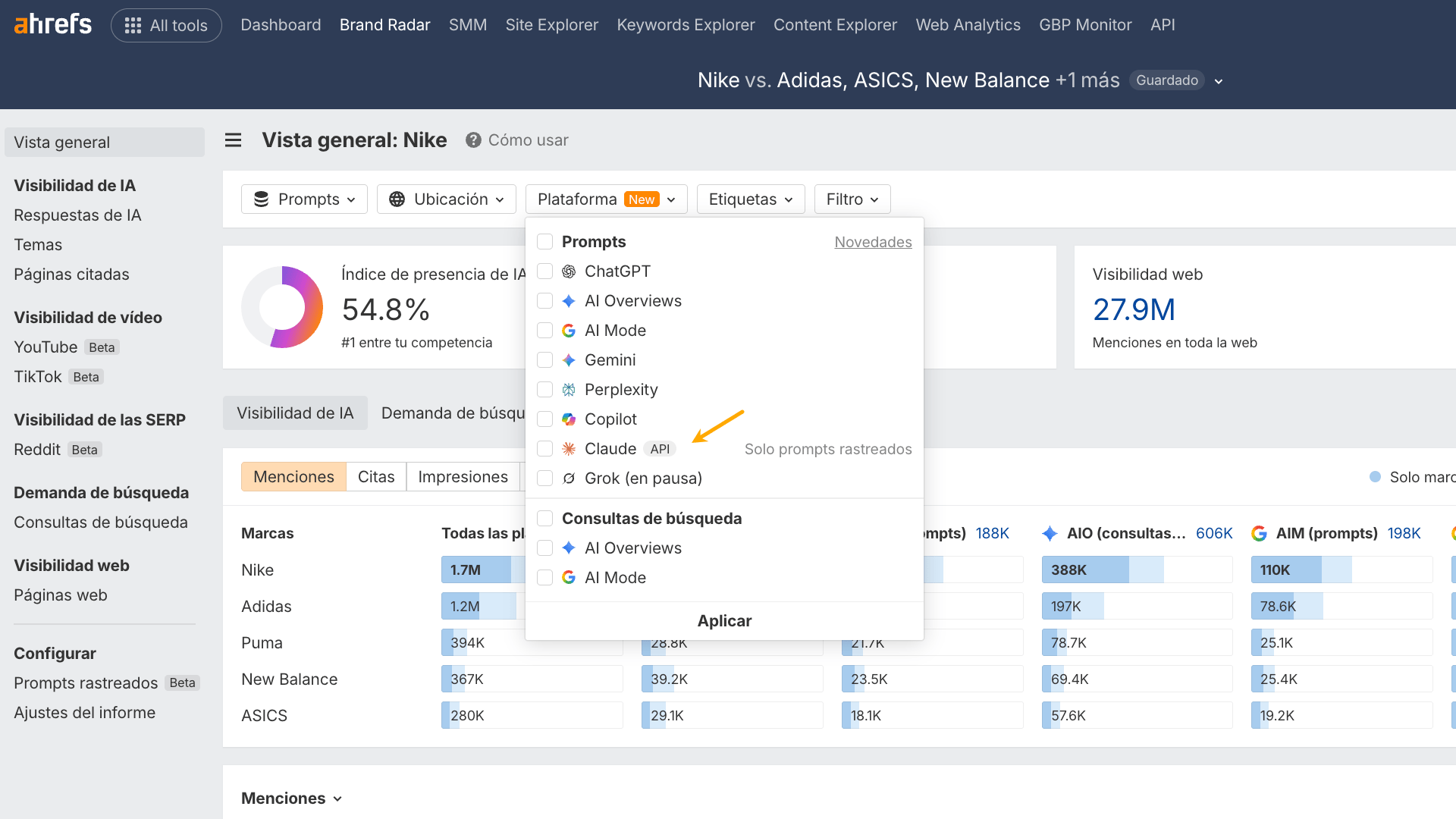Open Dashboard in the top navigation
The image size is (1456, 819).
[281, 25]
